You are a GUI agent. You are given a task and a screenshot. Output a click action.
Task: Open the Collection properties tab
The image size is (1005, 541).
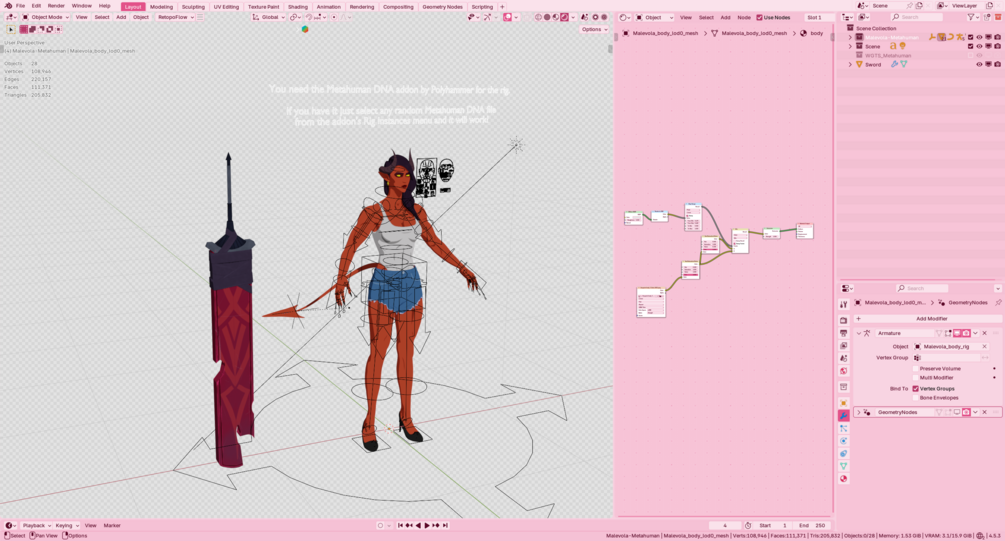click(x=843, y=387)
